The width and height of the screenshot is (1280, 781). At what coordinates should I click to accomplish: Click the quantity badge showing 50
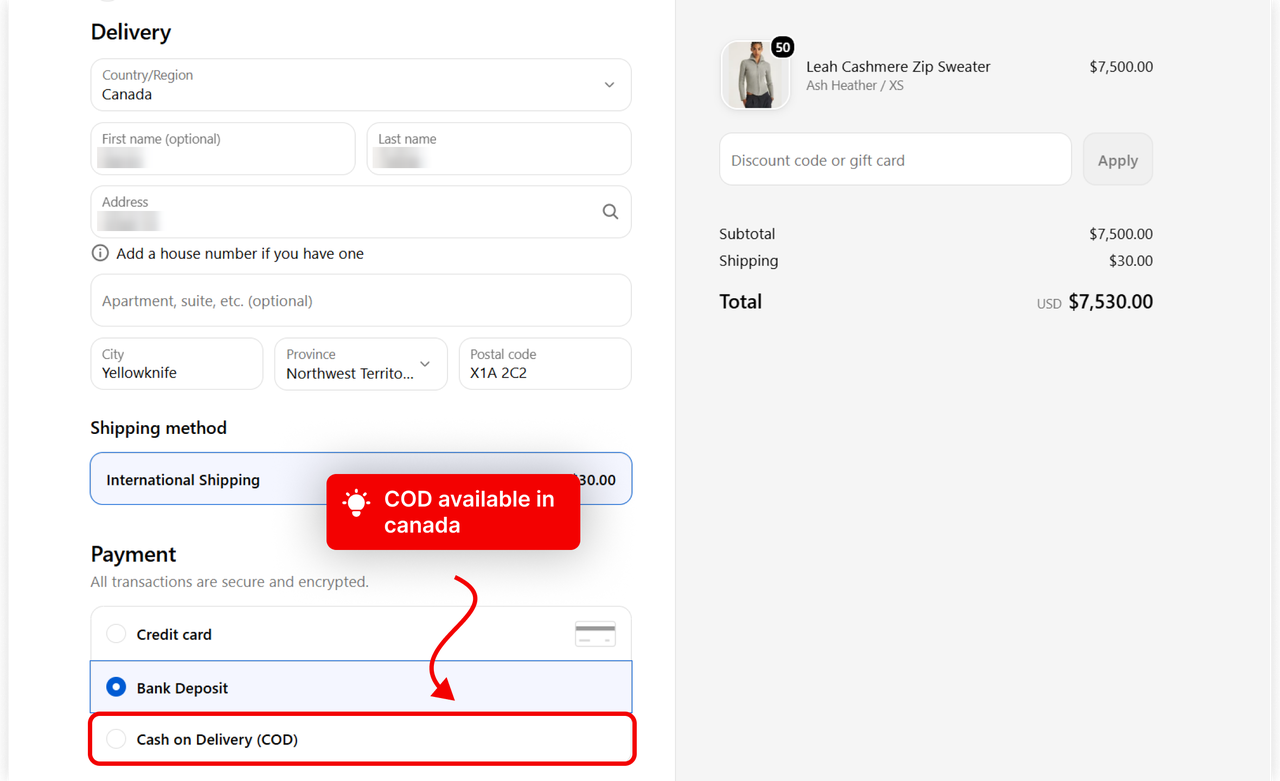783,47
